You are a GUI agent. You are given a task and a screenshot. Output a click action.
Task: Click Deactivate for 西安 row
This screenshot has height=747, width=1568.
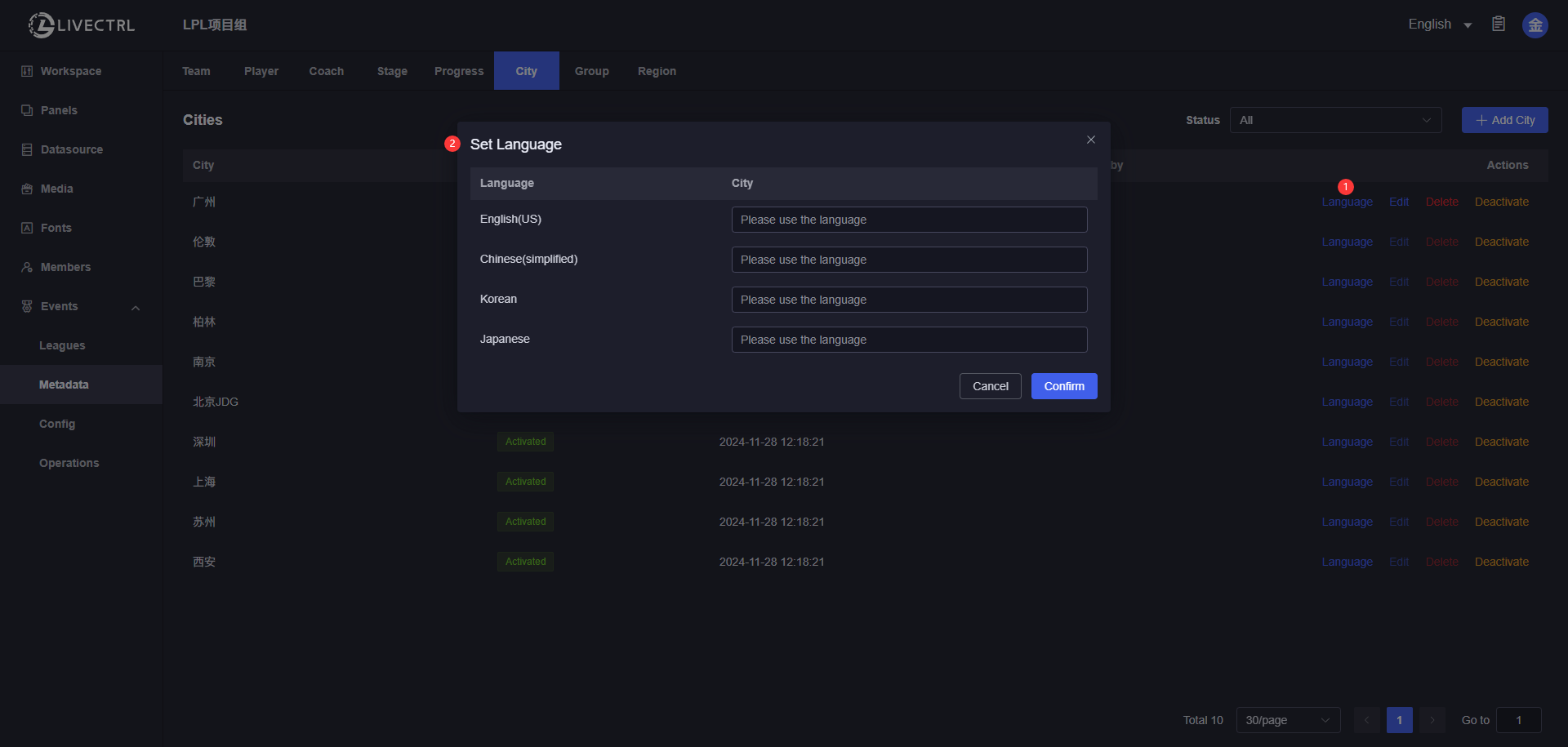click(x=1501, y=562)
